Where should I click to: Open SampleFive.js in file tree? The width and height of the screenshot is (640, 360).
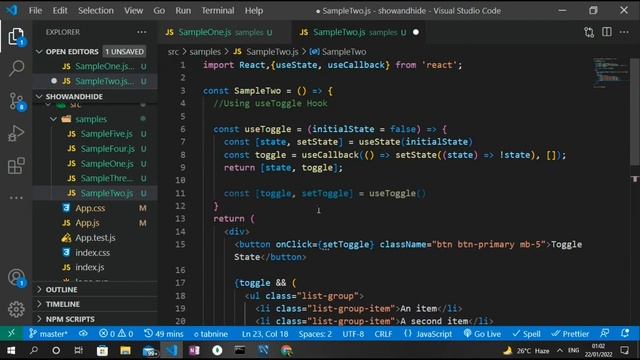(107, 134)
